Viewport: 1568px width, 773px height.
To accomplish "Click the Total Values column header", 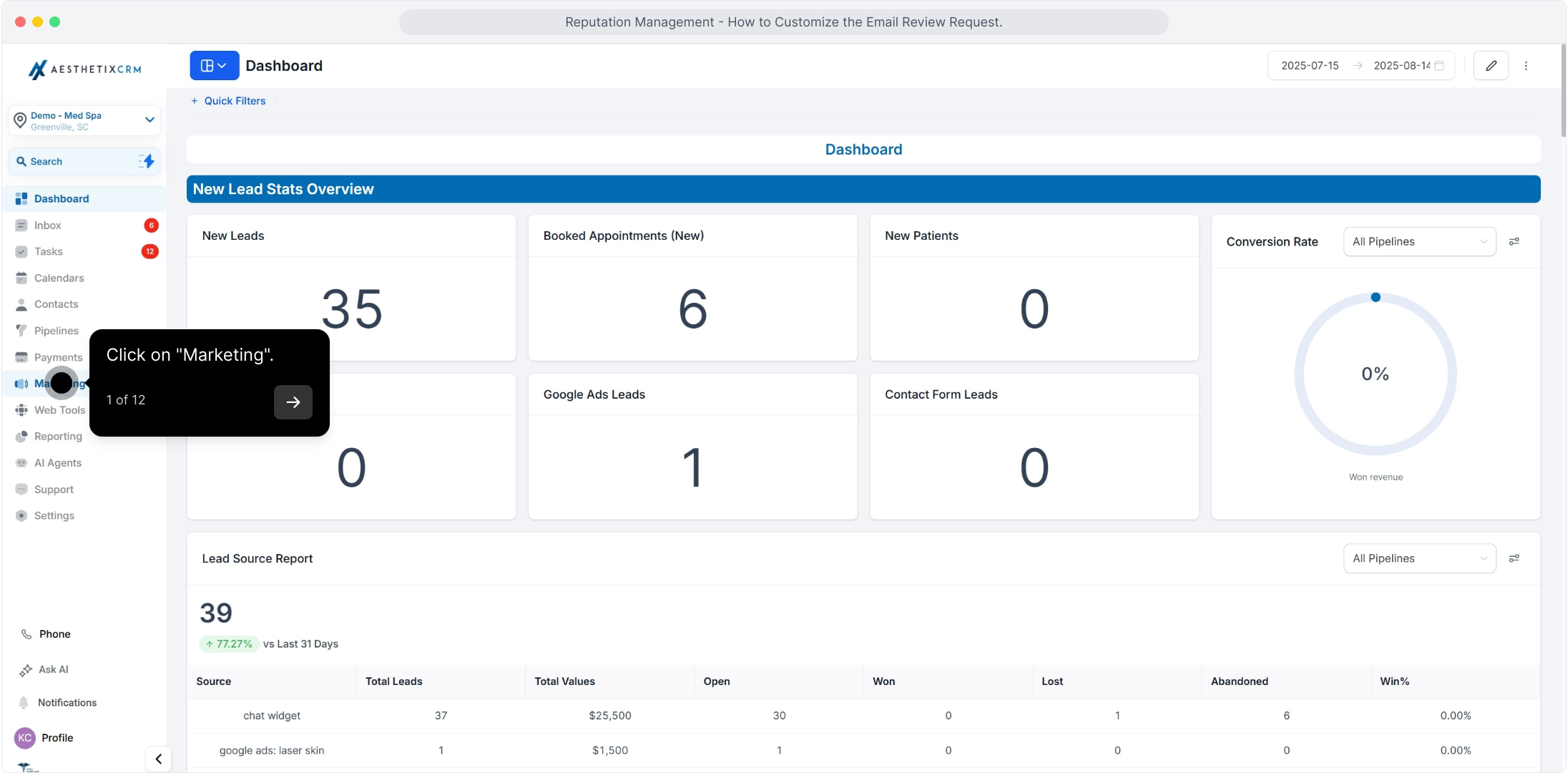I will click(565, 681).
